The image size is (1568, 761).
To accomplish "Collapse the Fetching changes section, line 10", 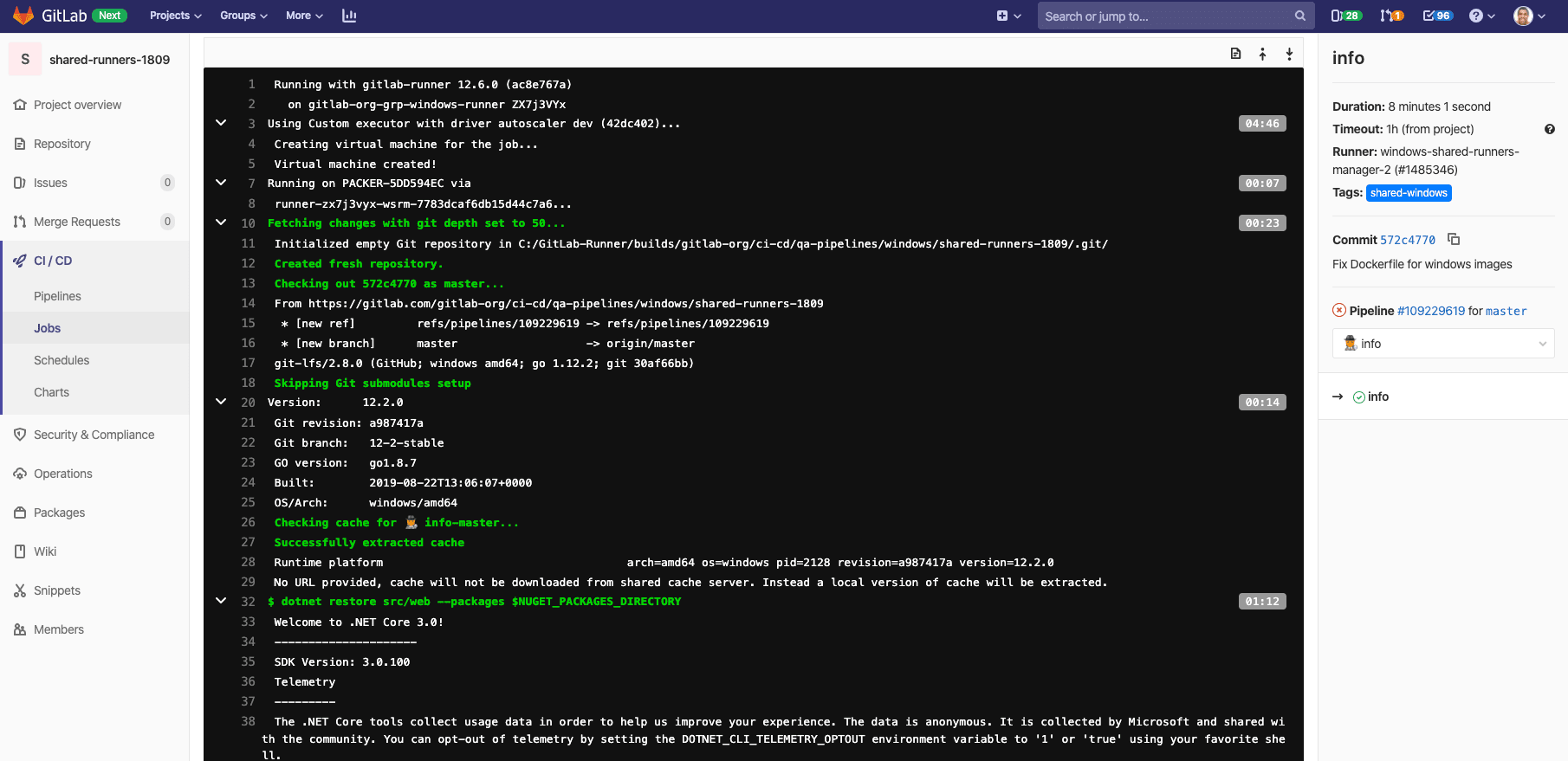I will (x=221, y=222).
